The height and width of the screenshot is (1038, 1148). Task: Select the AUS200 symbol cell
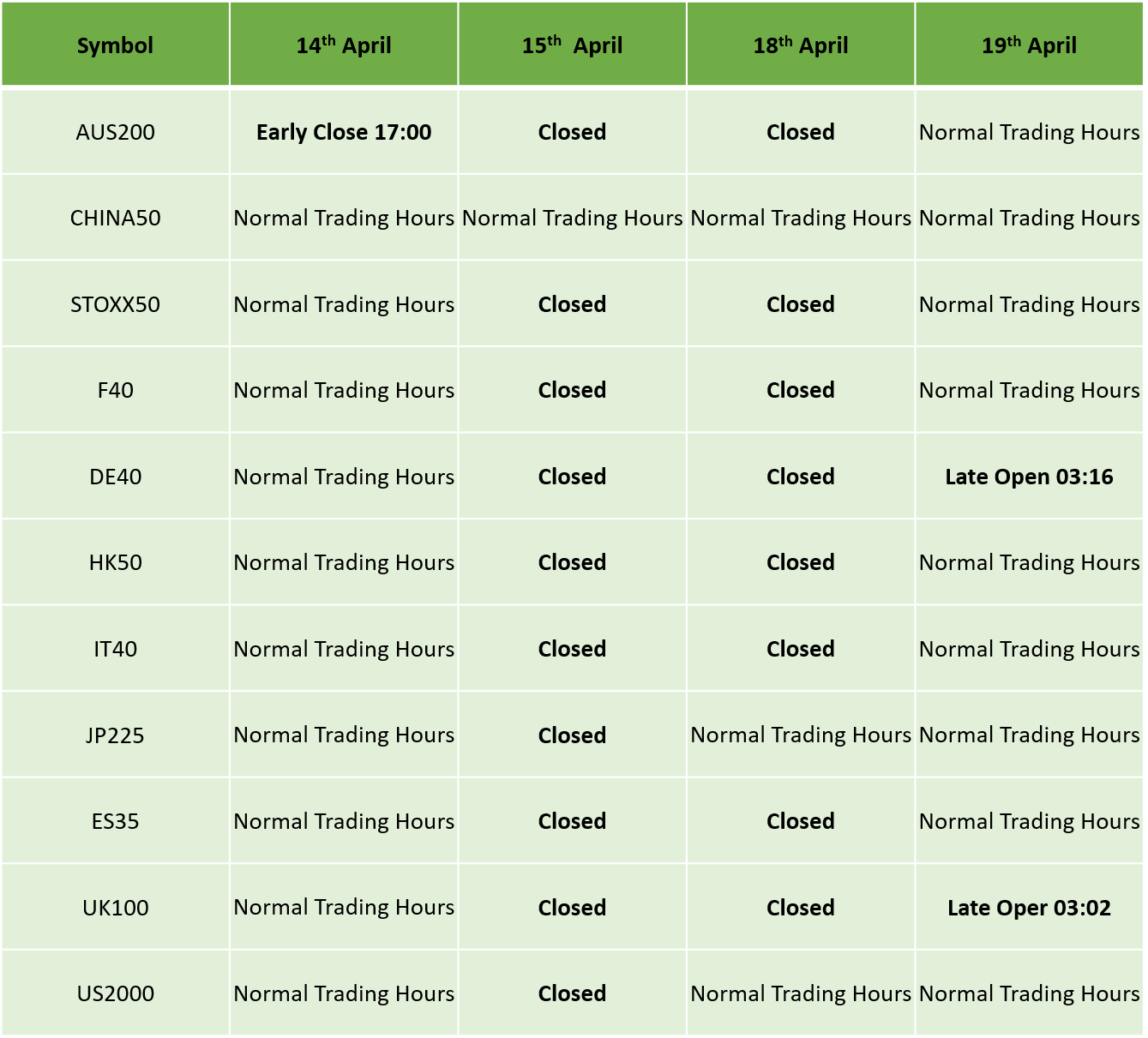click(x=115, y=132)
